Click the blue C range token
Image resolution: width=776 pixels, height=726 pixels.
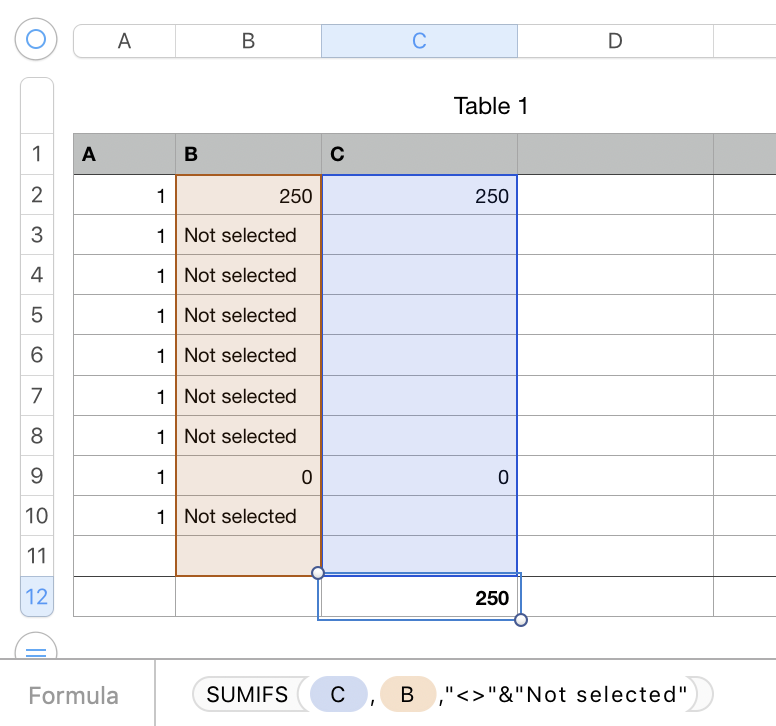tap(338, 695)
